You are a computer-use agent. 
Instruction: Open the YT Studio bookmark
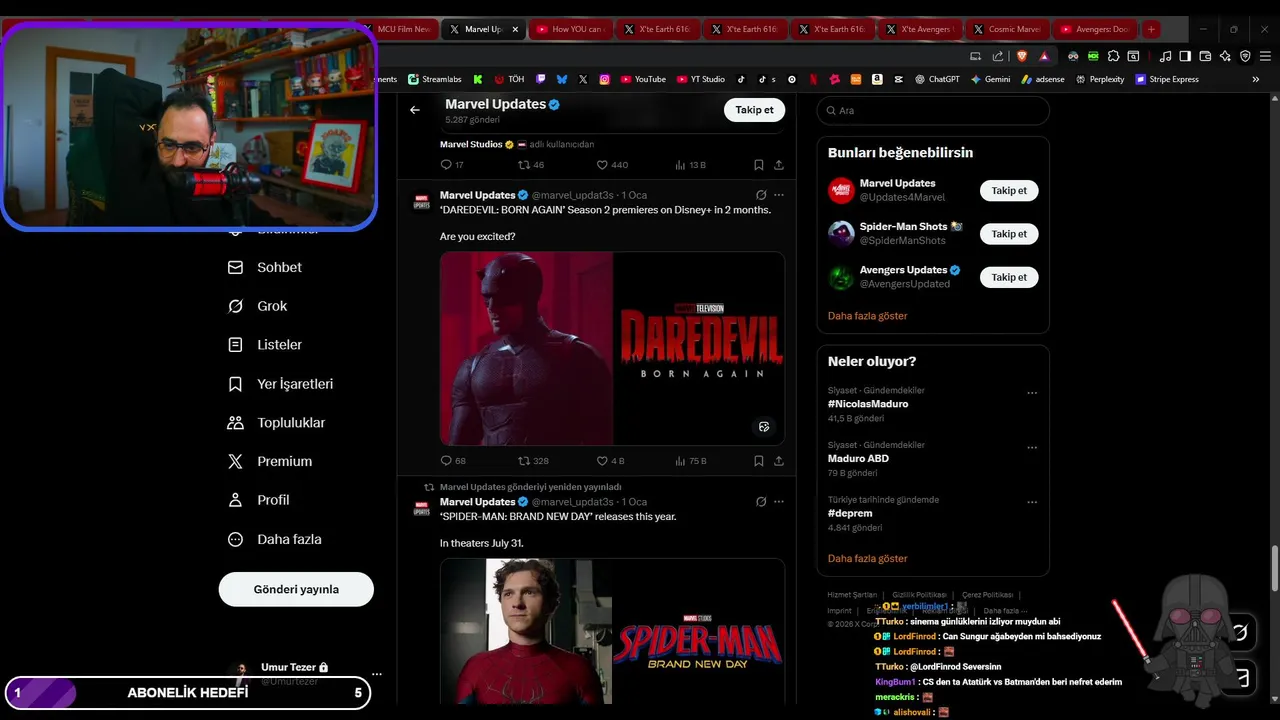coord(700,79)
